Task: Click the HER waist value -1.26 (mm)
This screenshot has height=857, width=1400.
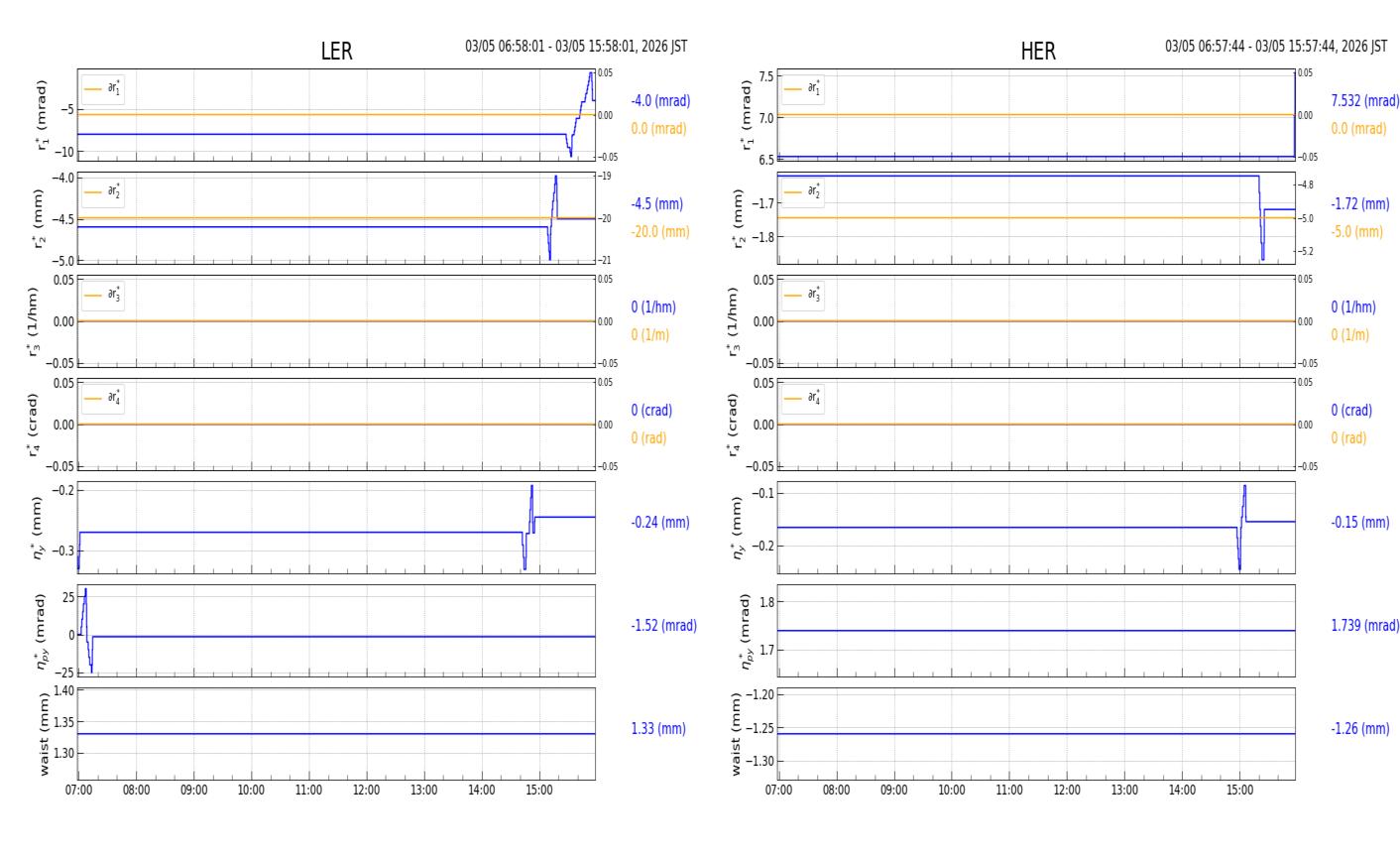Action: click(x=1360, y=729)
